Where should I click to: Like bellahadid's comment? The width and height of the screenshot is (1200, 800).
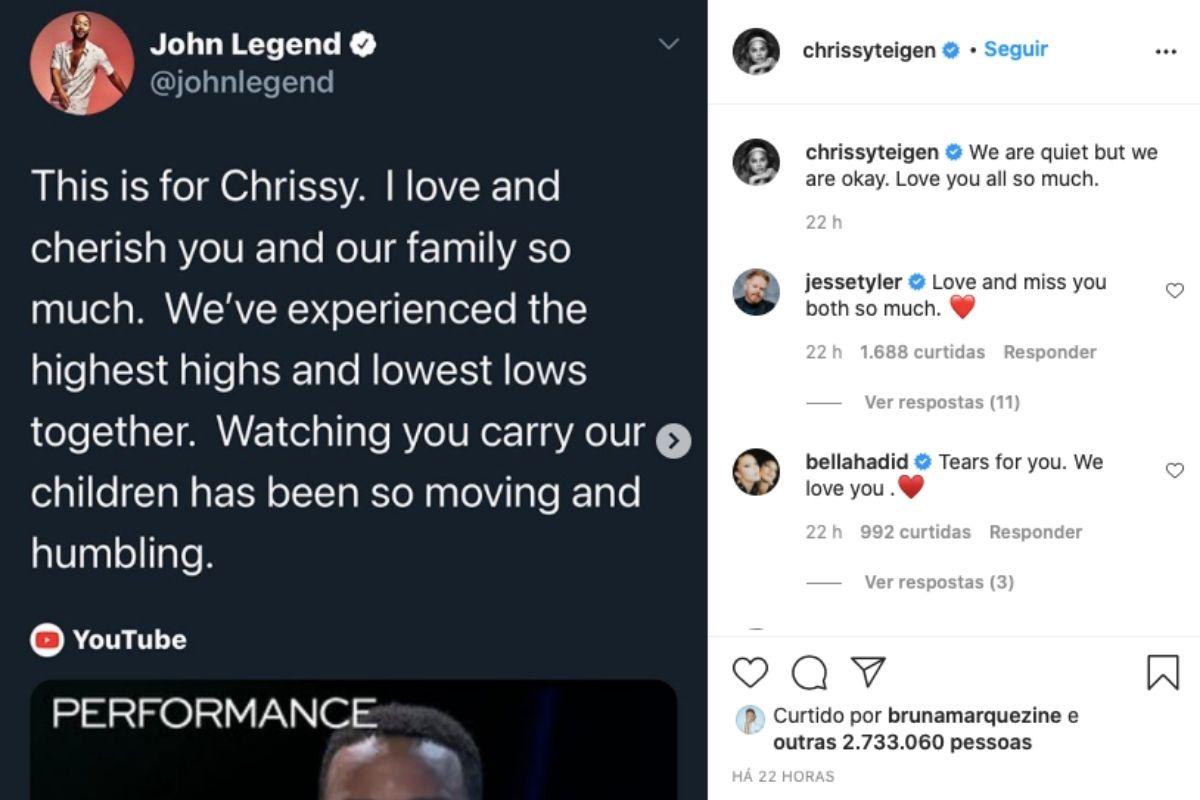(1175, 470)
